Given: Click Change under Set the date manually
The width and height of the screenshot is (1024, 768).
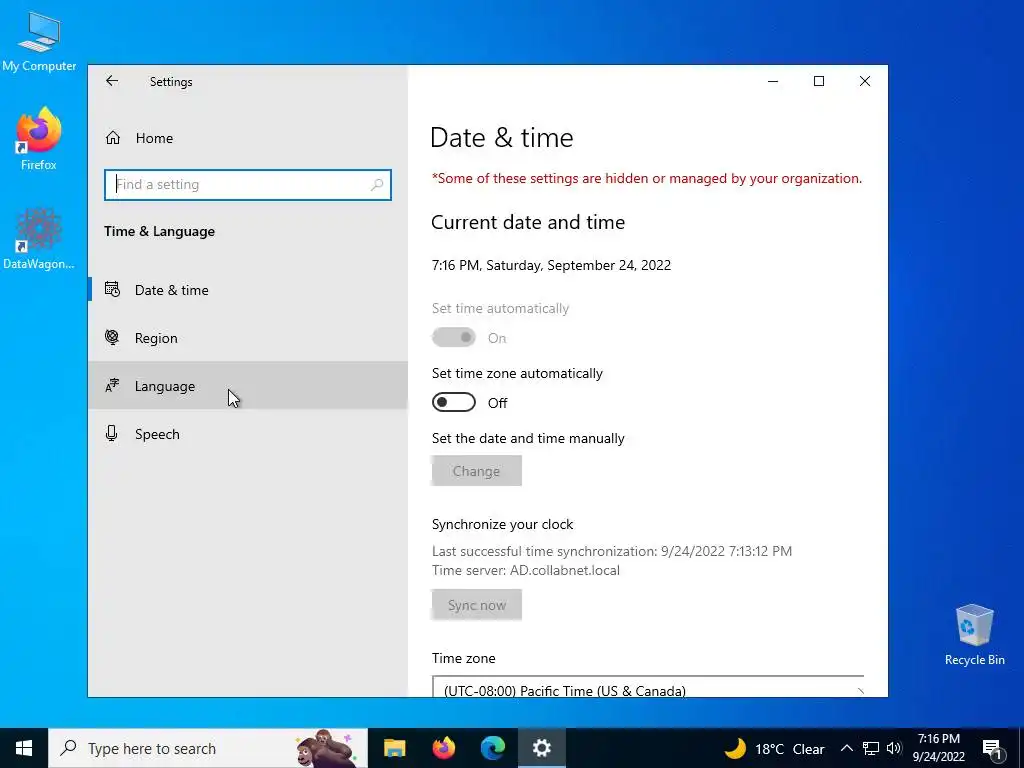Looking at the screenshot, I should click(x=476, y=471).
